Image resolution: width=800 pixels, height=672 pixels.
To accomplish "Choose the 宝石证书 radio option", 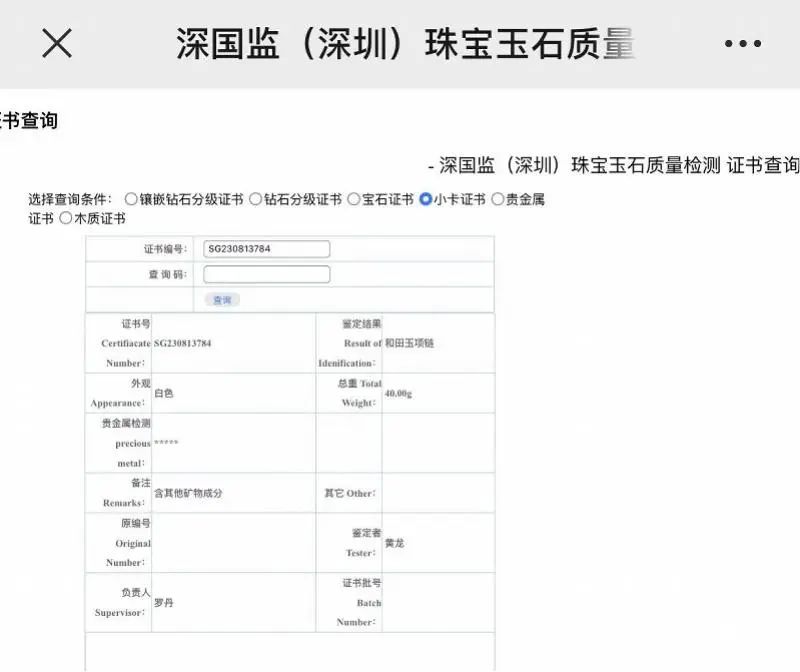I will pyautogui.click(x=353, y=199).
